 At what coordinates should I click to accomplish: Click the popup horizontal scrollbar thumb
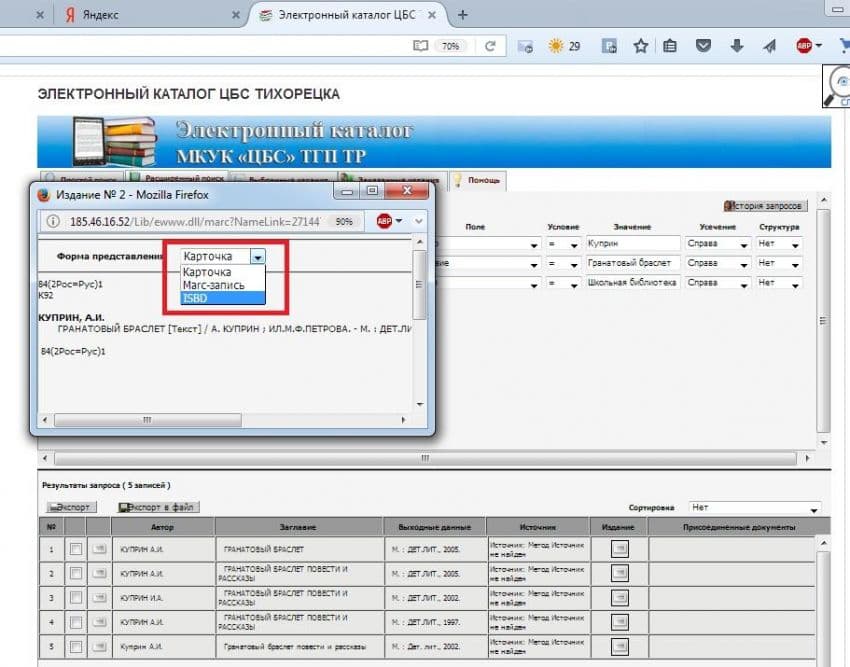(x=147, y=420)
